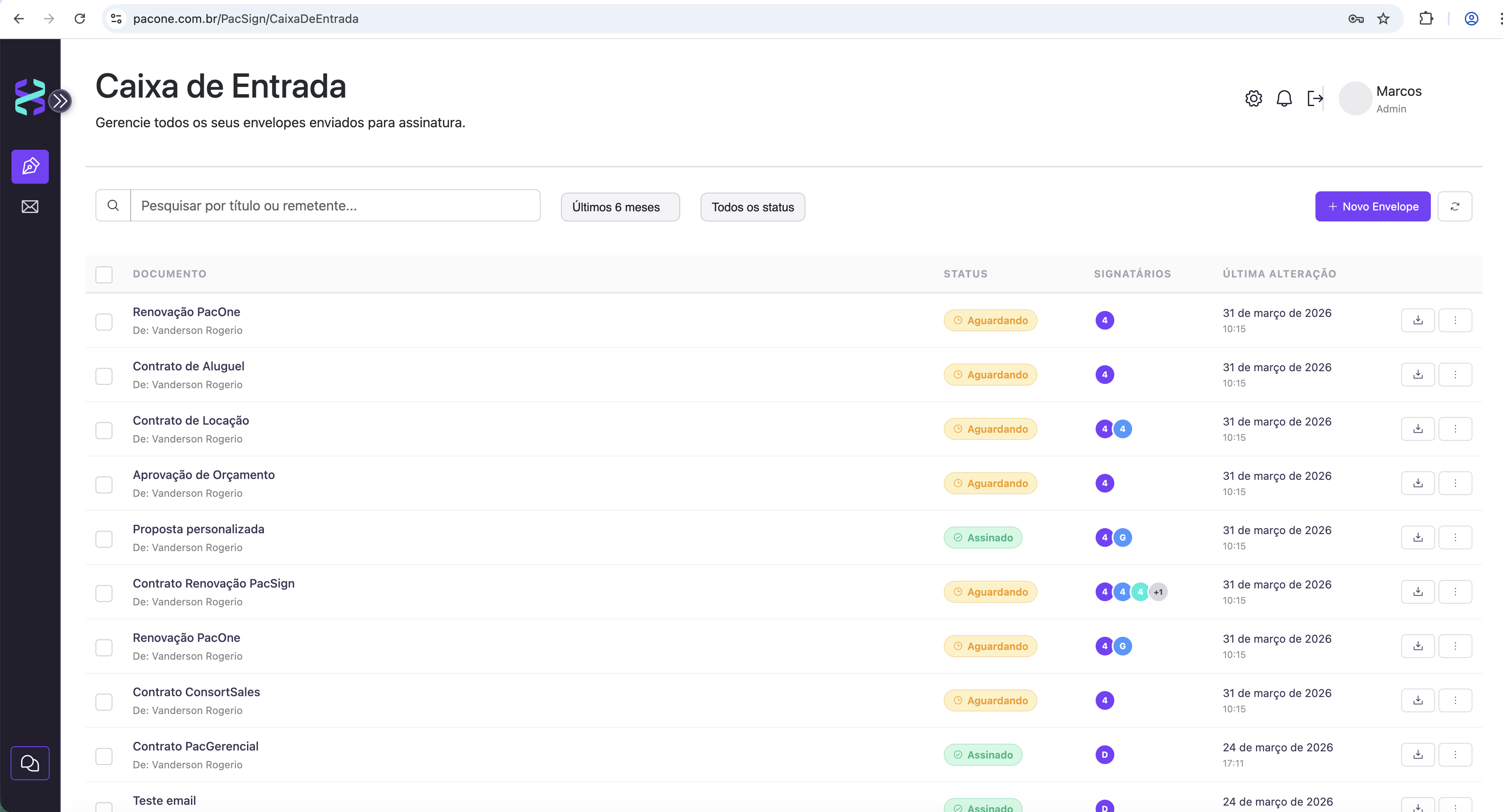Open the chat bubble icon in sidebar

pos(31,763)
